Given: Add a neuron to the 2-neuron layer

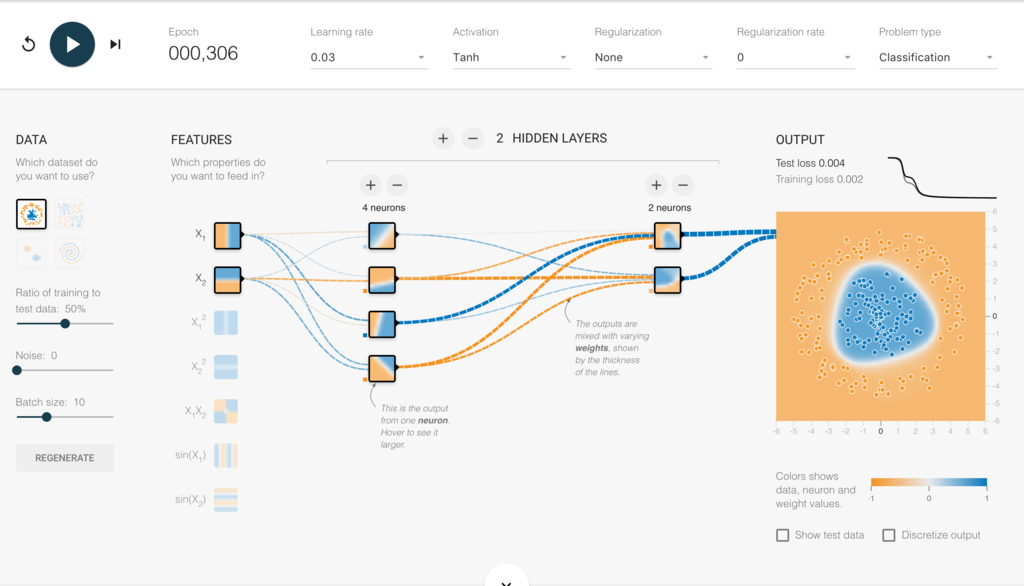Looking at the screenshot, I should click(656, 185).
